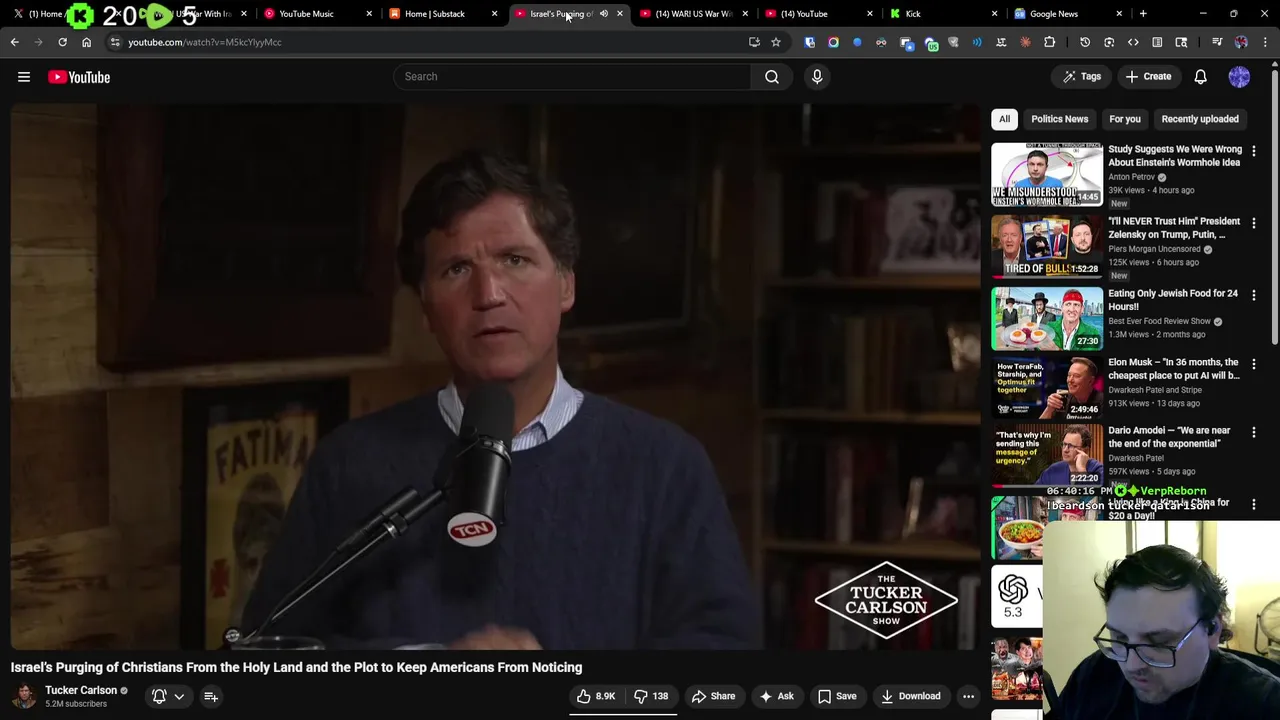Viewport: 1280px width, 720px height.
Task: Open Tucker Carlson channel name link
Action: (x=81, y=690)
